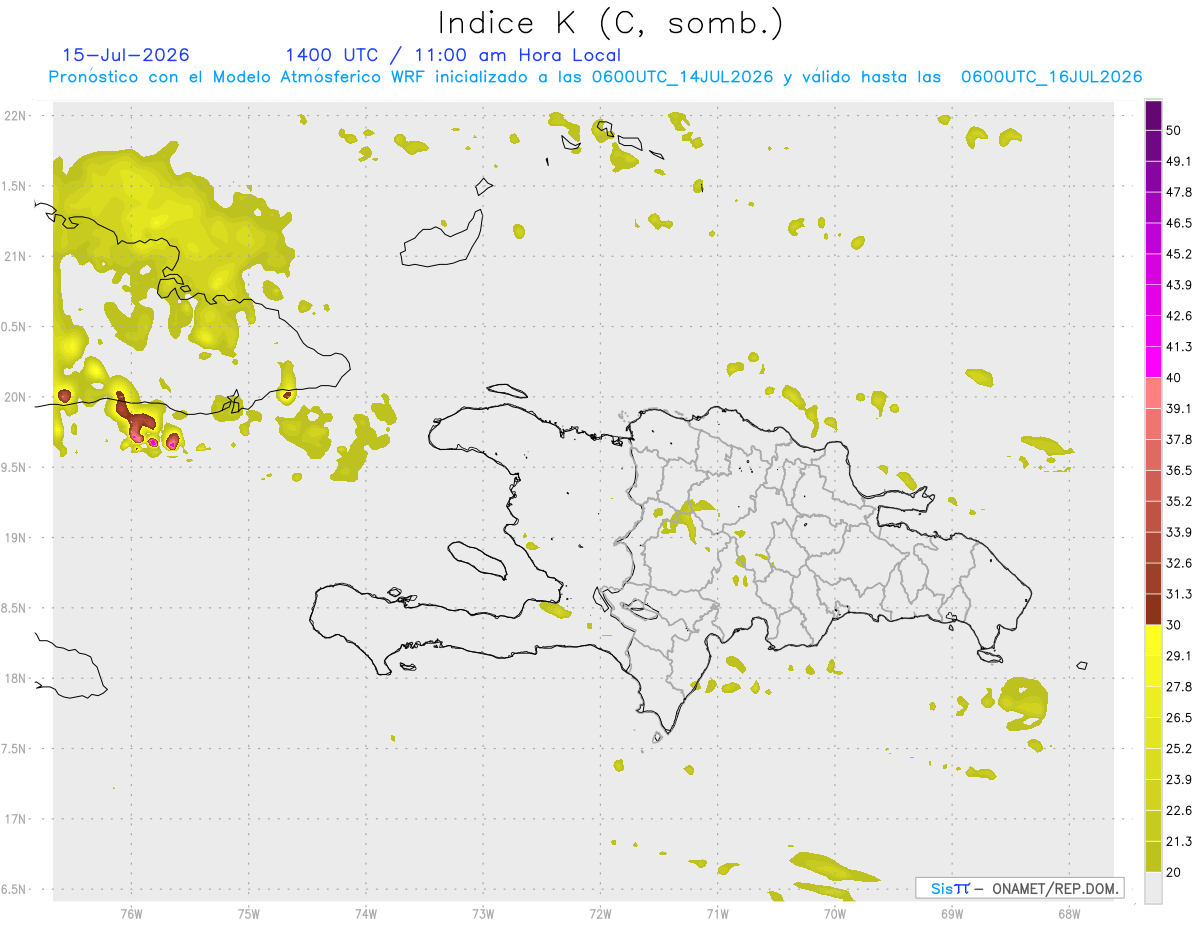Click the 73W longitude label
The image size is (1200, 927).
pos(483,913)
